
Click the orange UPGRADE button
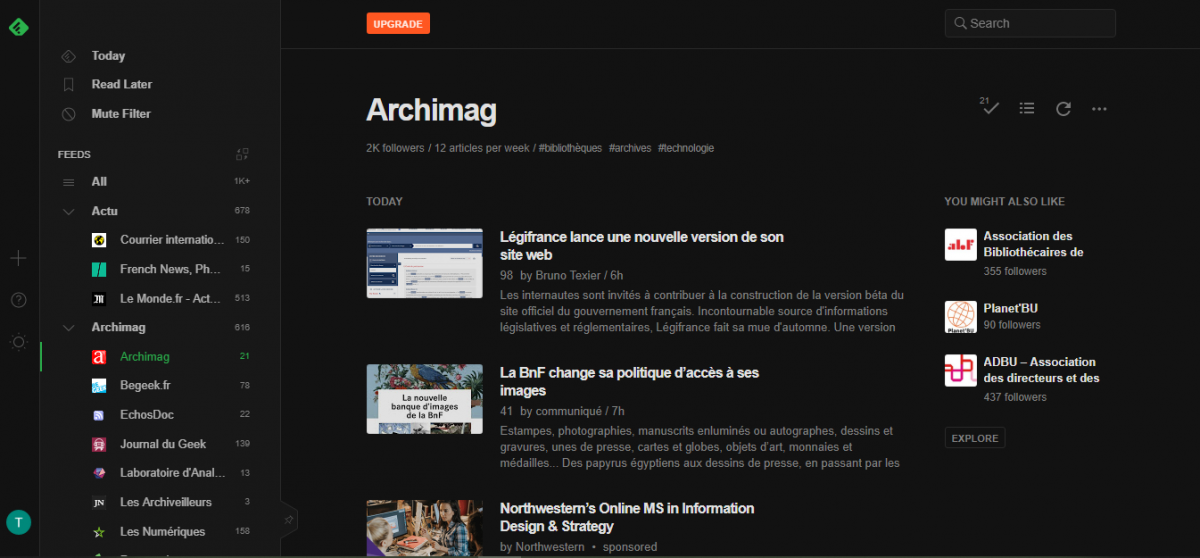[398, 23]
